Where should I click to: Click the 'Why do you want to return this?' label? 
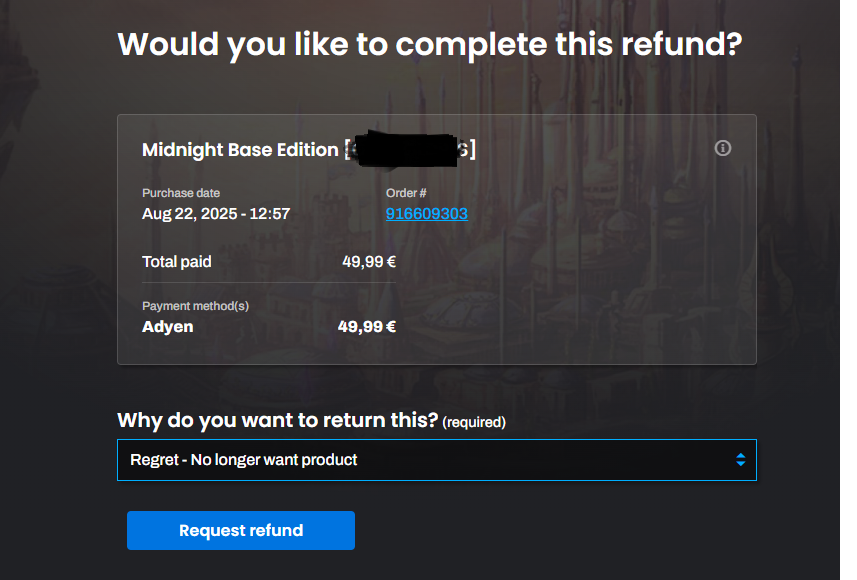coord(278,421)
